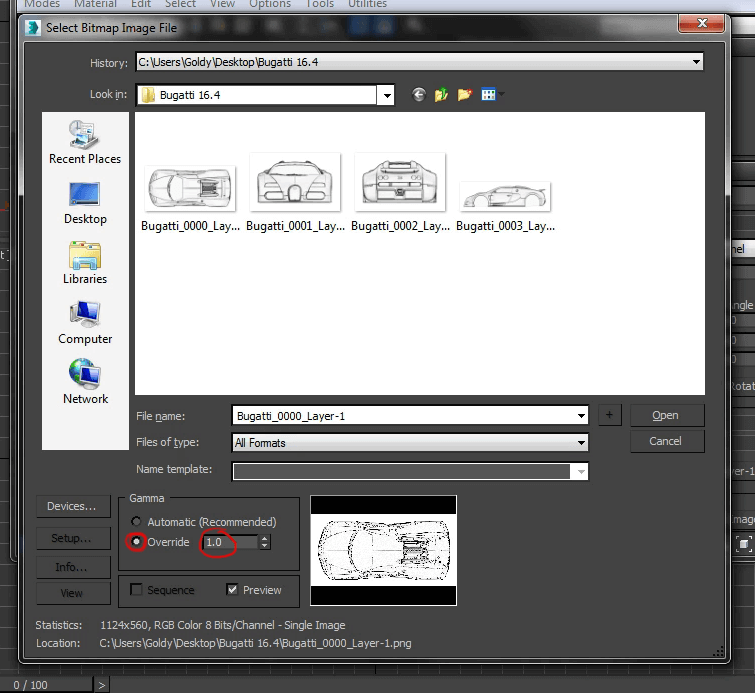Click the Open button
Viewport: 755px width, 693px height.
click(x=666, y=415)
